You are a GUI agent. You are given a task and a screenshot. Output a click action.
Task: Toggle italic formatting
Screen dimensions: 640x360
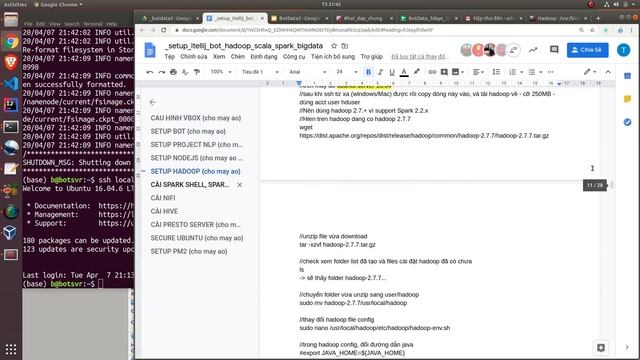coord(380,72)
